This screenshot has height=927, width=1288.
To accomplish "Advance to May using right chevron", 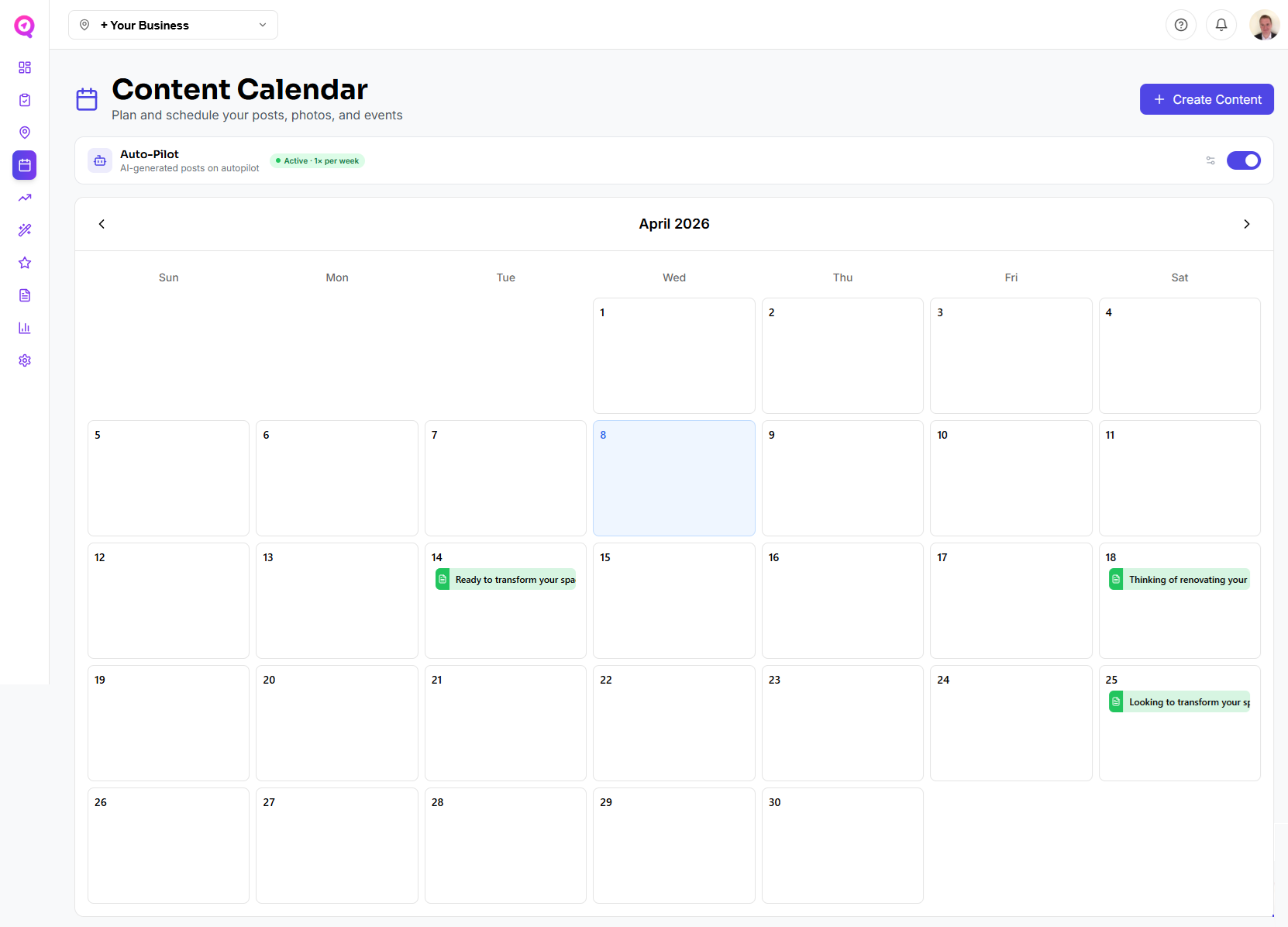I will pyautogui.click(x=1246, y=223).
